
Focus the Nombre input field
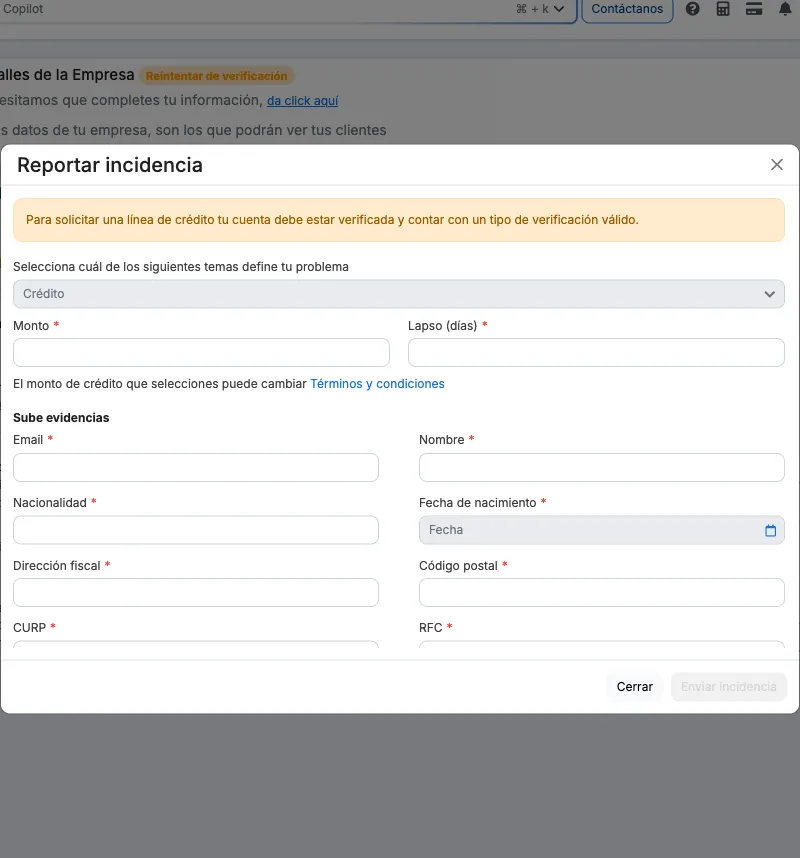pos(602,467)
